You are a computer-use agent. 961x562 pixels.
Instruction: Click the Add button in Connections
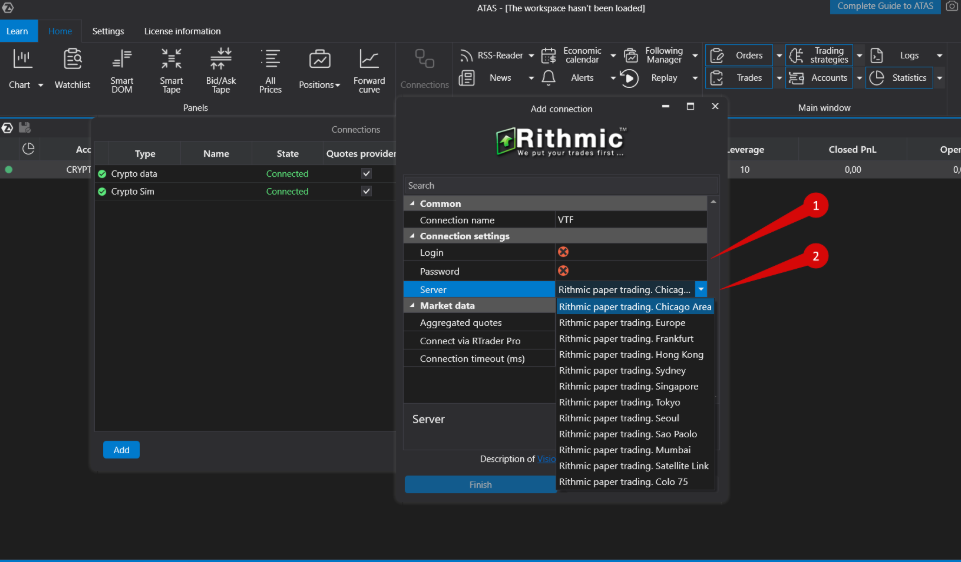121,450
